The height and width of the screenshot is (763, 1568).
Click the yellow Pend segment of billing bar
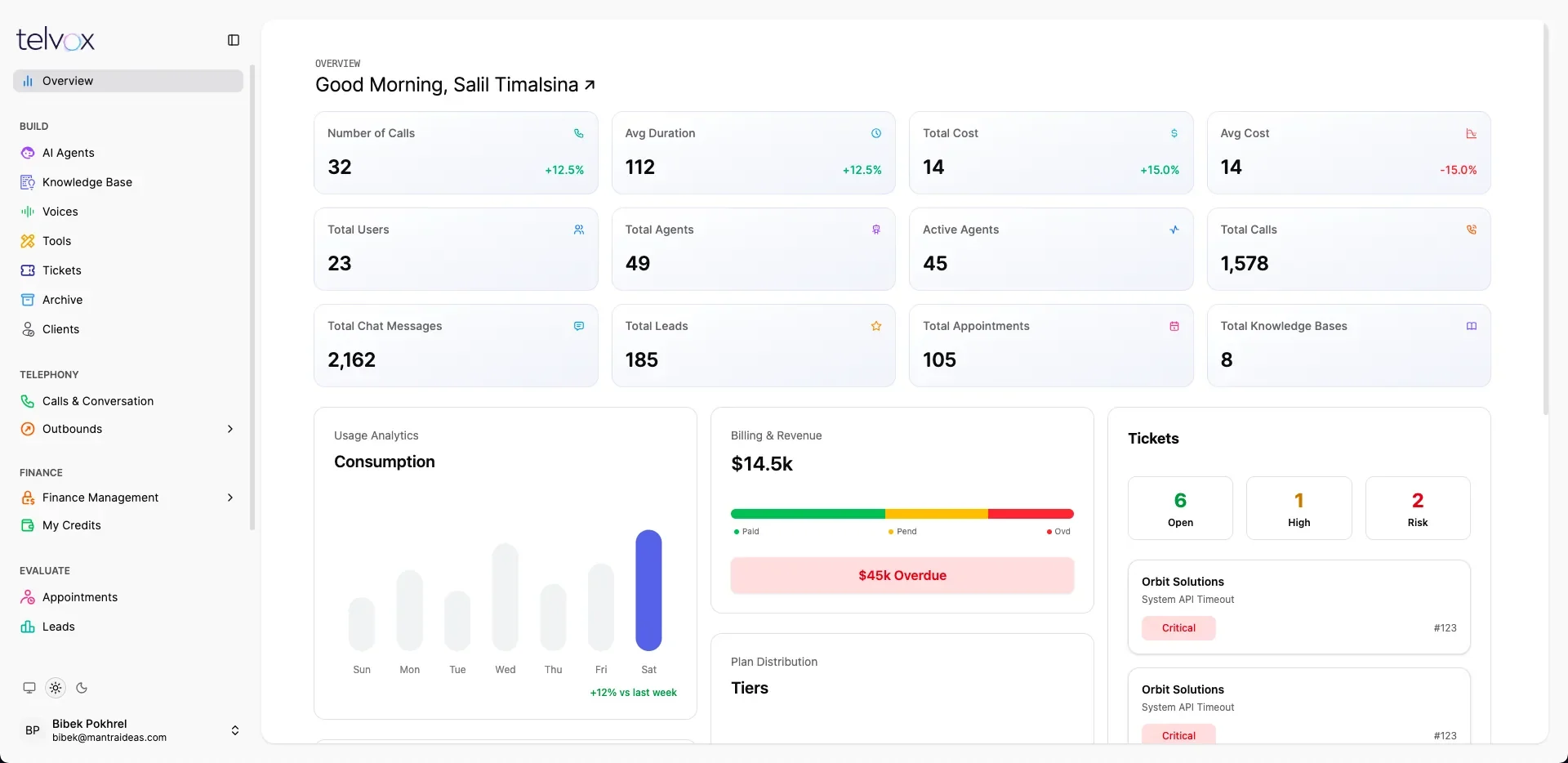click(937, 514)
